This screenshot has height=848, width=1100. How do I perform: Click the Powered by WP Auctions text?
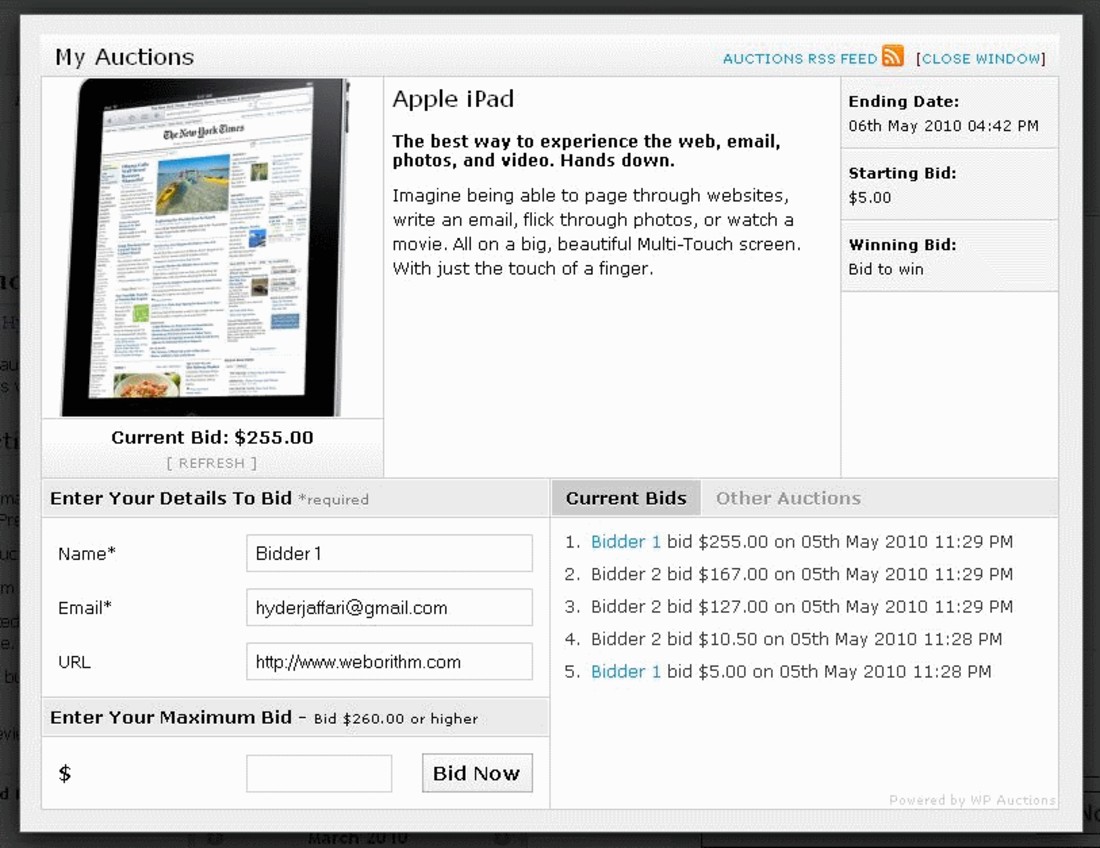(x=972, y=800)
